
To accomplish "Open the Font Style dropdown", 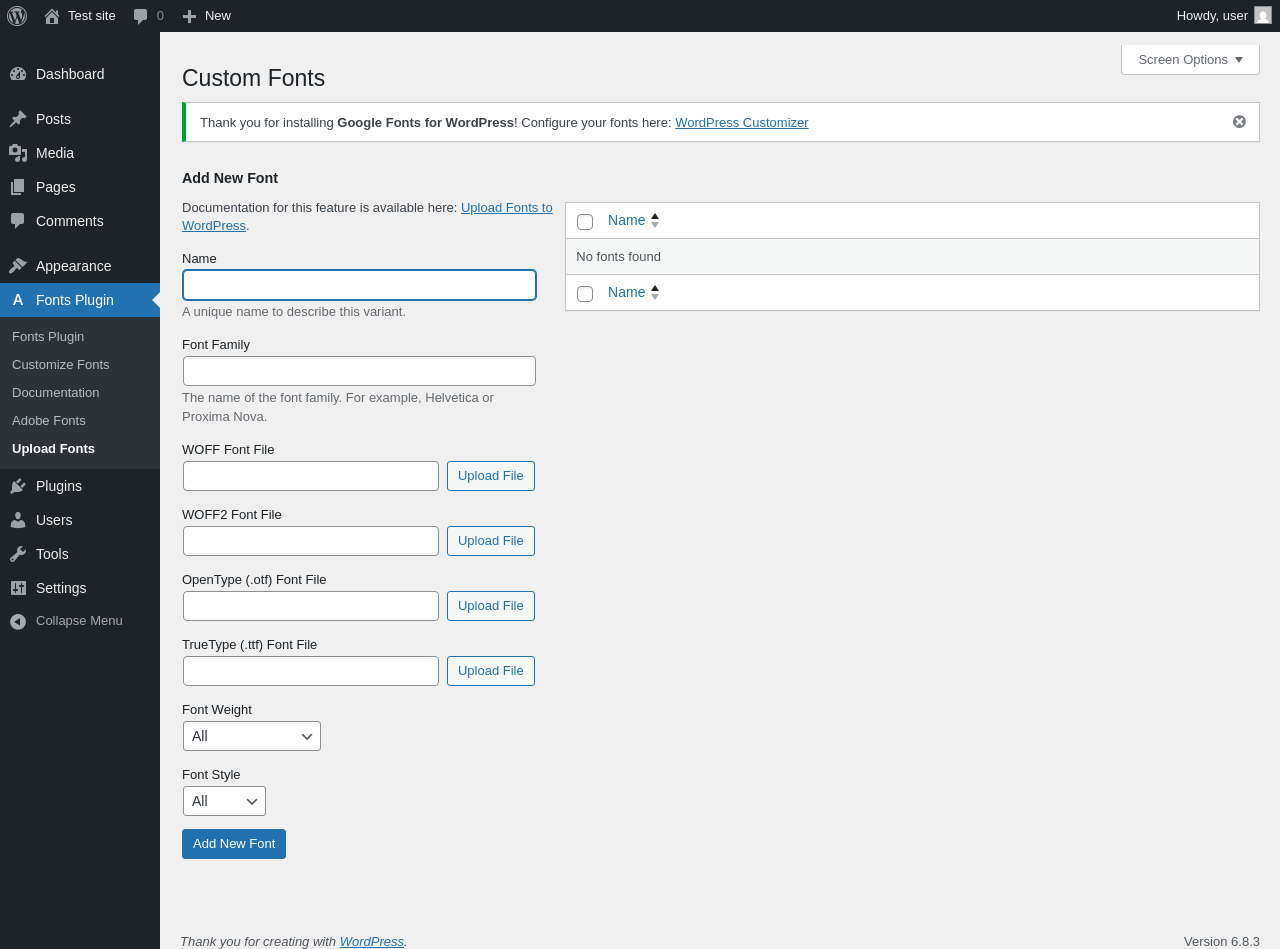I will pos(224,801).
